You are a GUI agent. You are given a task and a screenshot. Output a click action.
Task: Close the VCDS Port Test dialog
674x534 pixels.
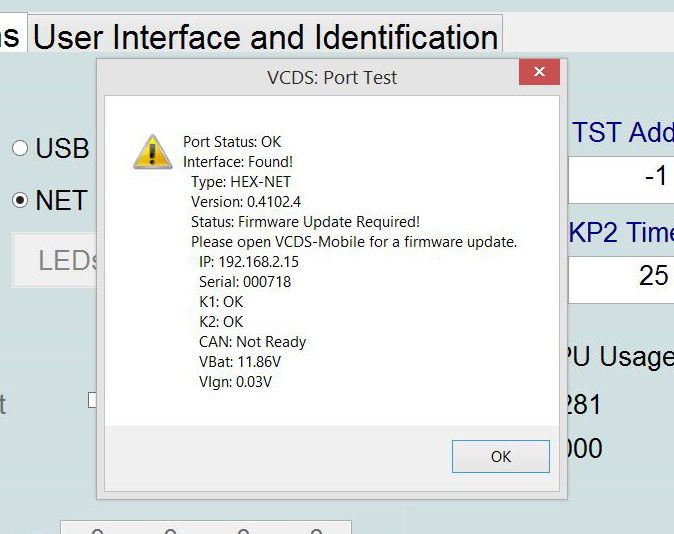pyautogui.click(x=539, y=72)
